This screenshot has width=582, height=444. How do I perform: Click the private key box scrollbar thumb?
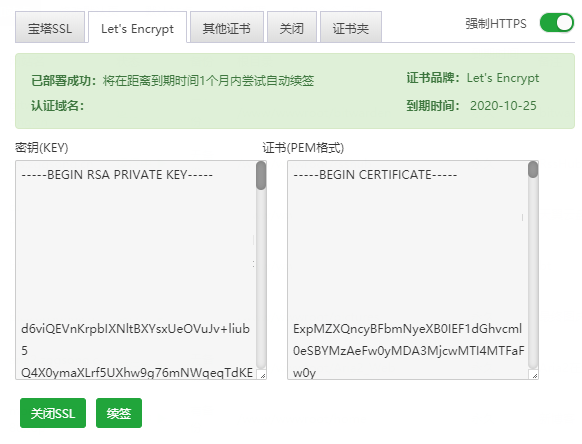click(261, 176)
